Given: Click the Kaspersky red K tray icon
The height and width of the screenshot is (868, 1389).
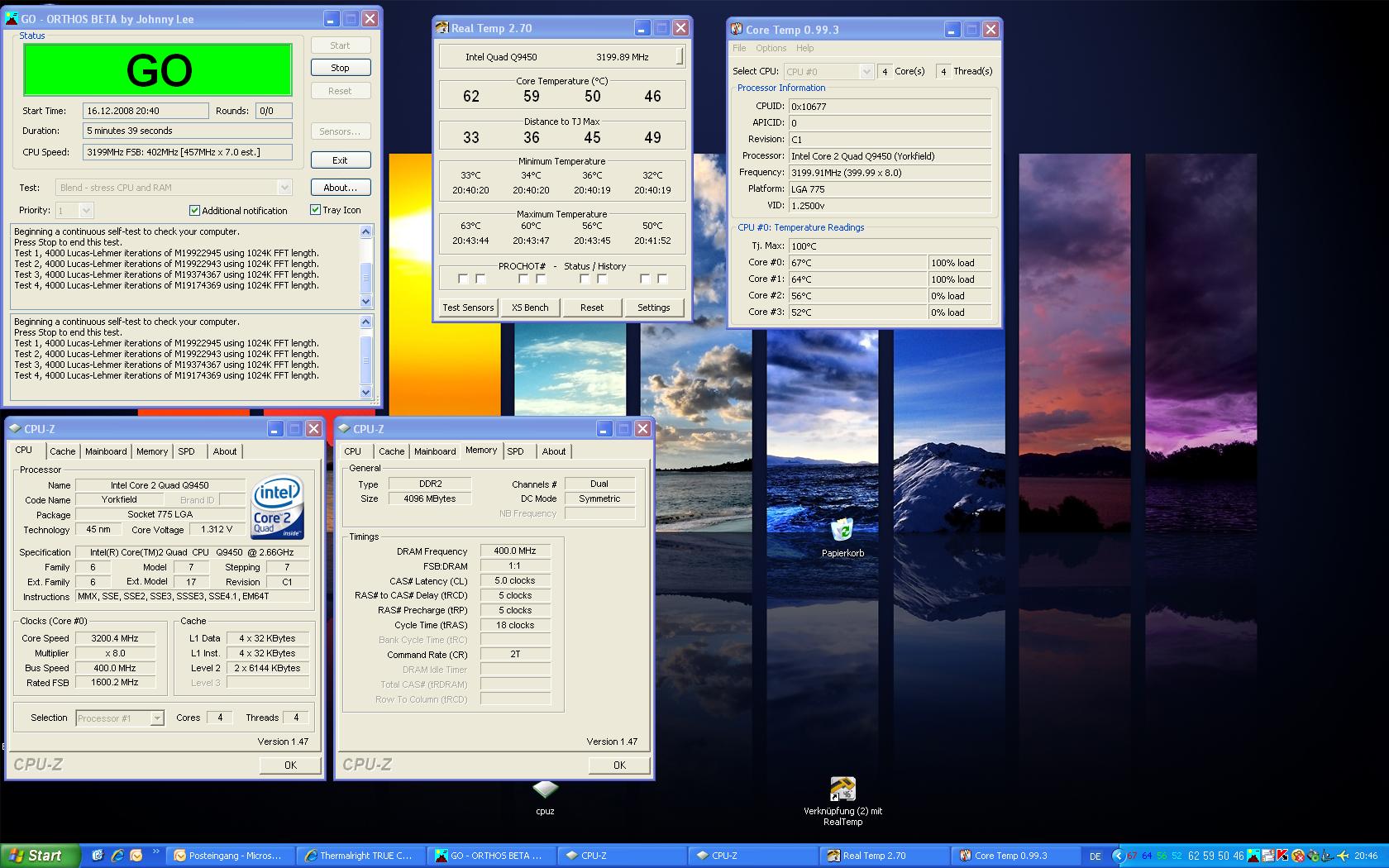Looking at the screenshot, I should (x=1283, y=856).
